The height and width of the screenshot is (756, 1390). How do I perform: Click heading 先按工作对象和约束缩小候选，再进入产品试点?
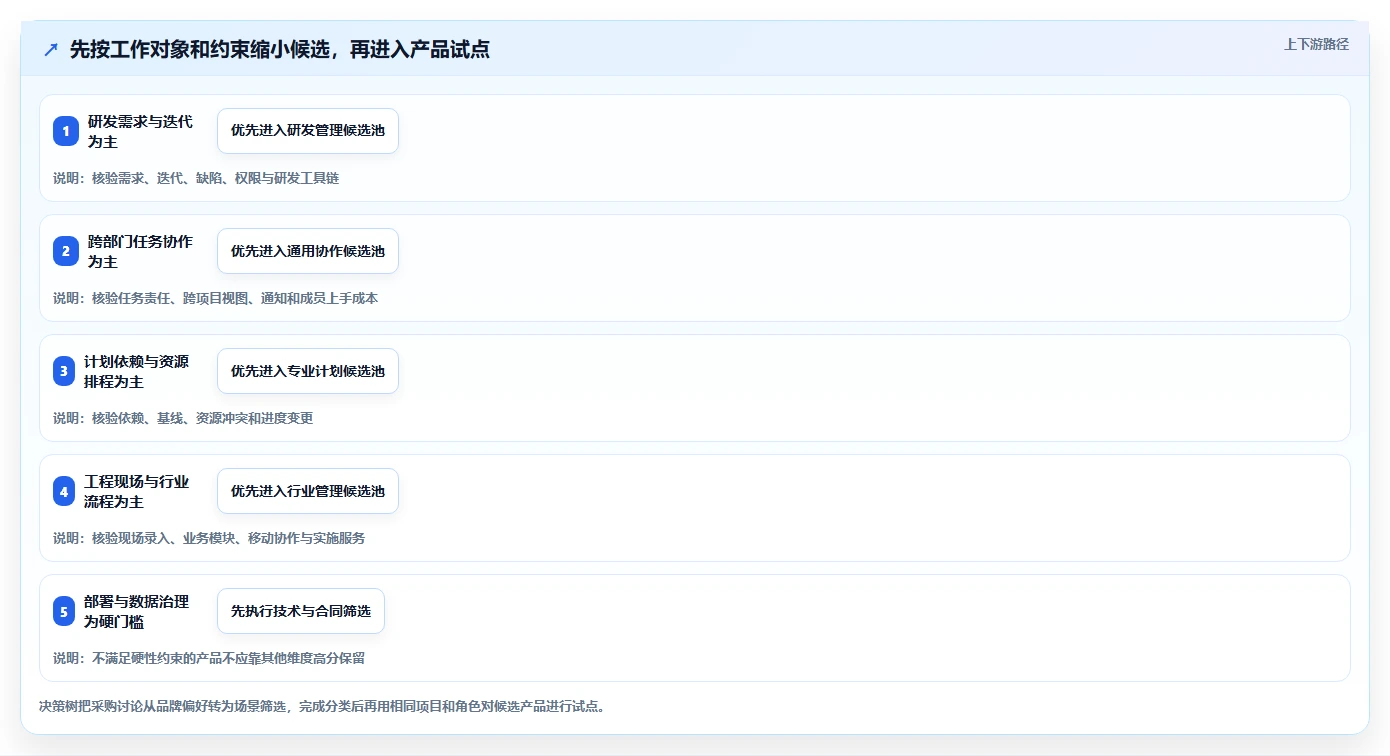tap(279, 50)
